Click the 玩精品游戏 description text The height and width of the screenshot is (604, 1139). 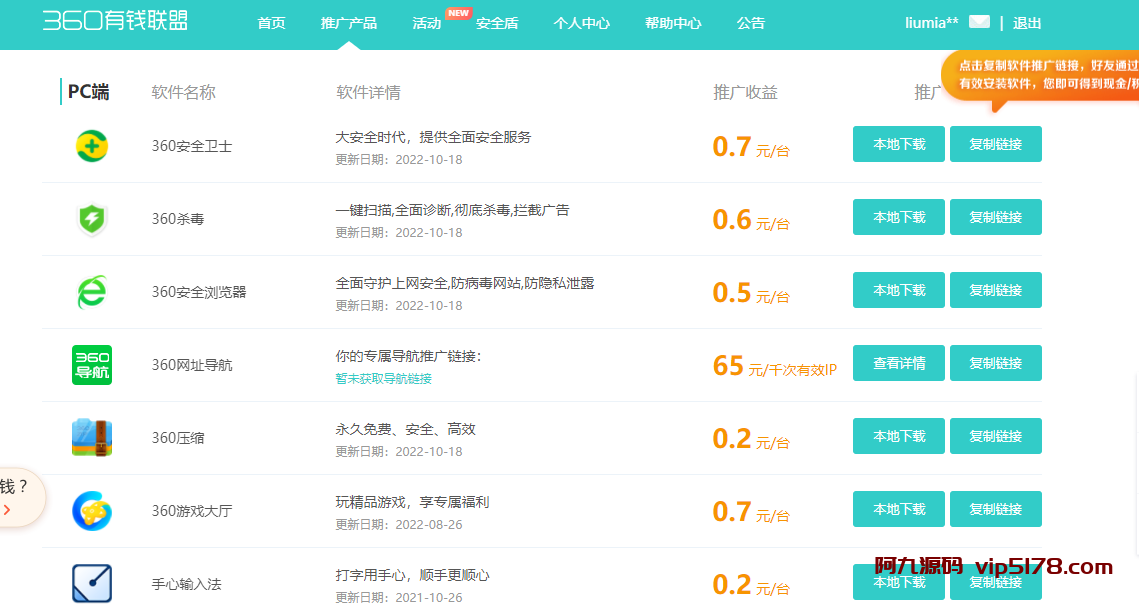click(x=412, y=502)
